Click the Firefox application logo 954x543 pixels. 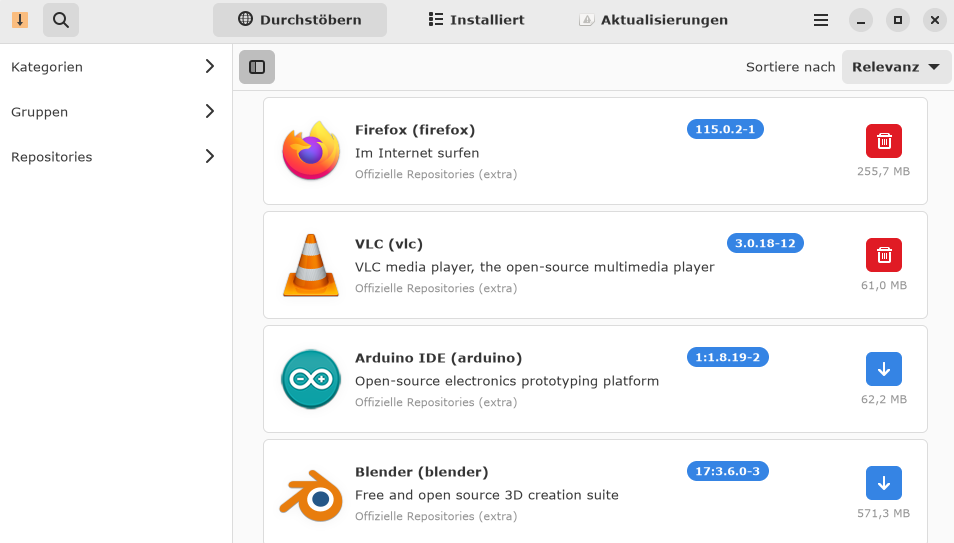311,151
